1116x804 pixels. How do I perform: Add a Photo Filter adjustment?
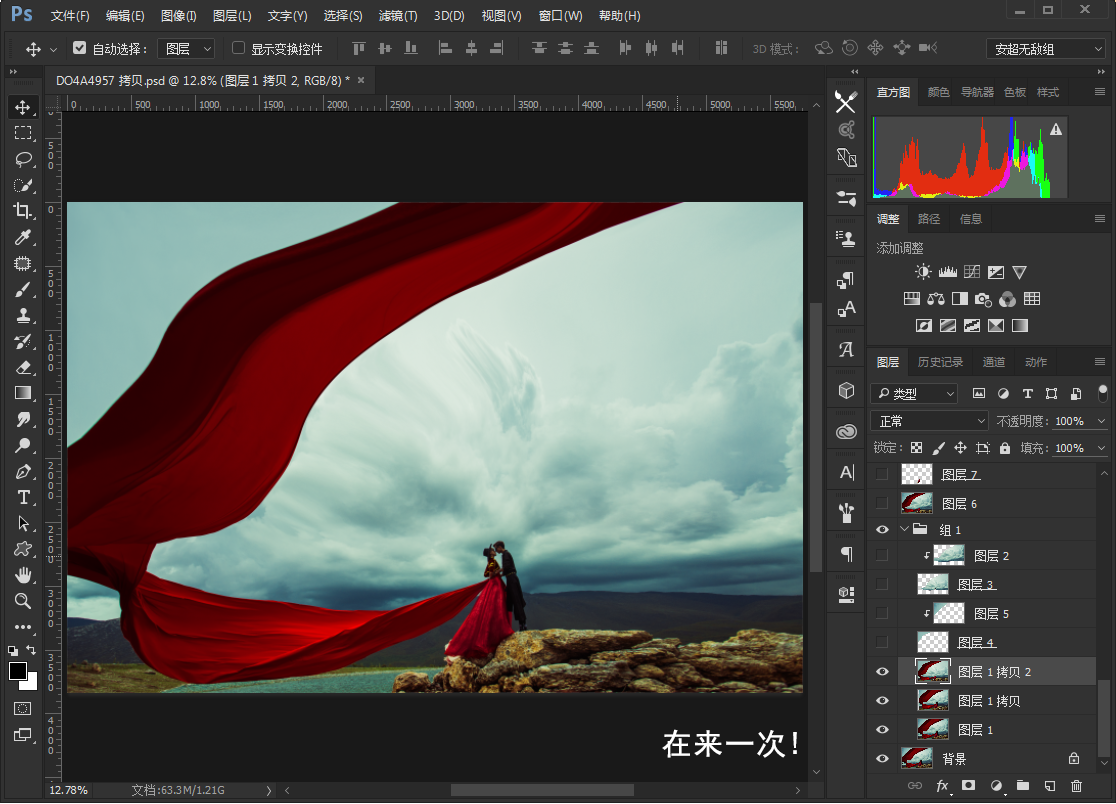click(983, 299)
